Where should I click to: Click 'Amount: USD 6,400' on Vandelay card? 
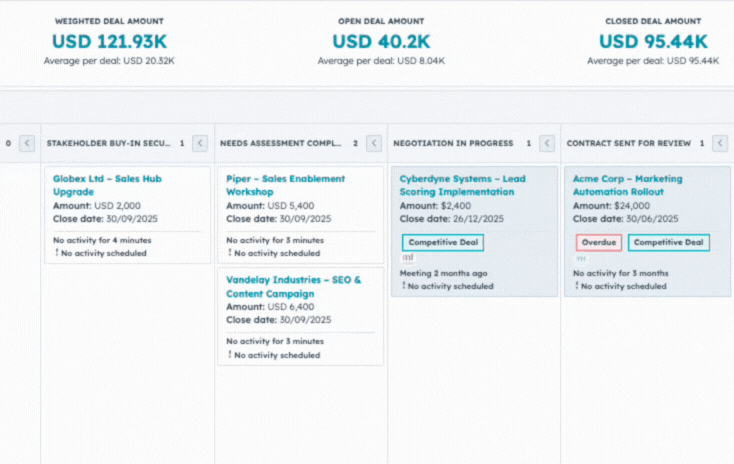[x=270, y=307]
